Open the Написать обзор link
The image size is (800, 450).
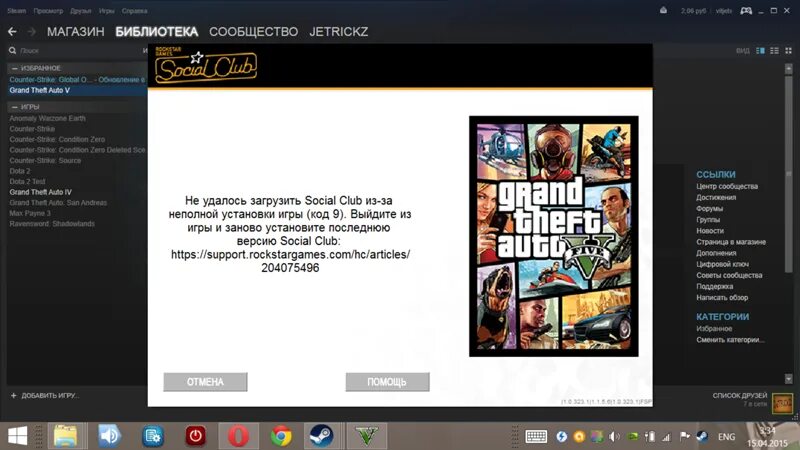722,297
